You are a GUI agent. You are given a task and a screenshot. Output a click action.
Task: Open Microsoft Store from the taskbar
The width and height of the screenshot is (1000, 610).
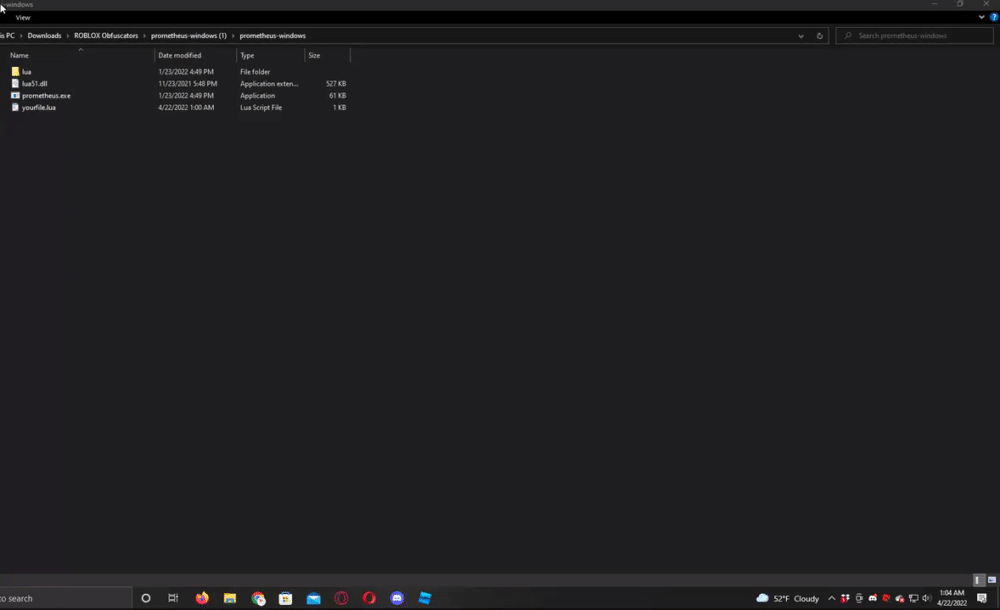click(286, 599)
